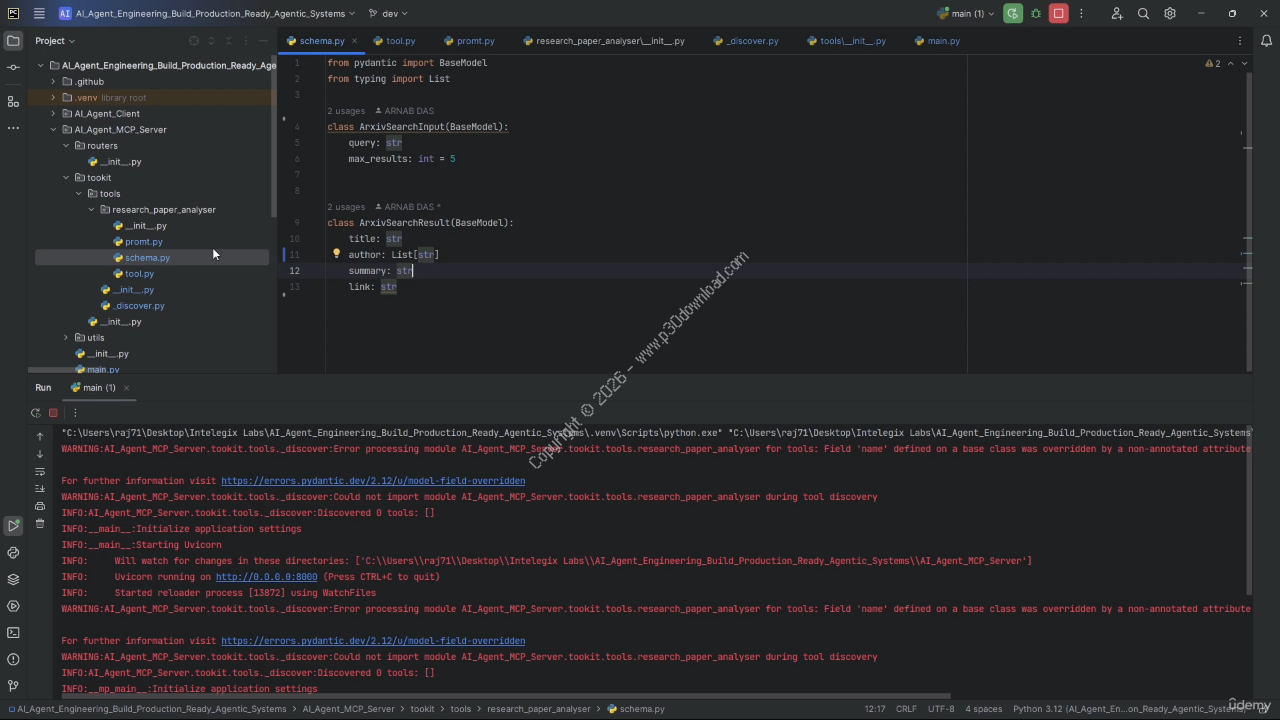Open the dev branch dropdown
This screenshot has width=1280, height=720.
click(388, 14)
